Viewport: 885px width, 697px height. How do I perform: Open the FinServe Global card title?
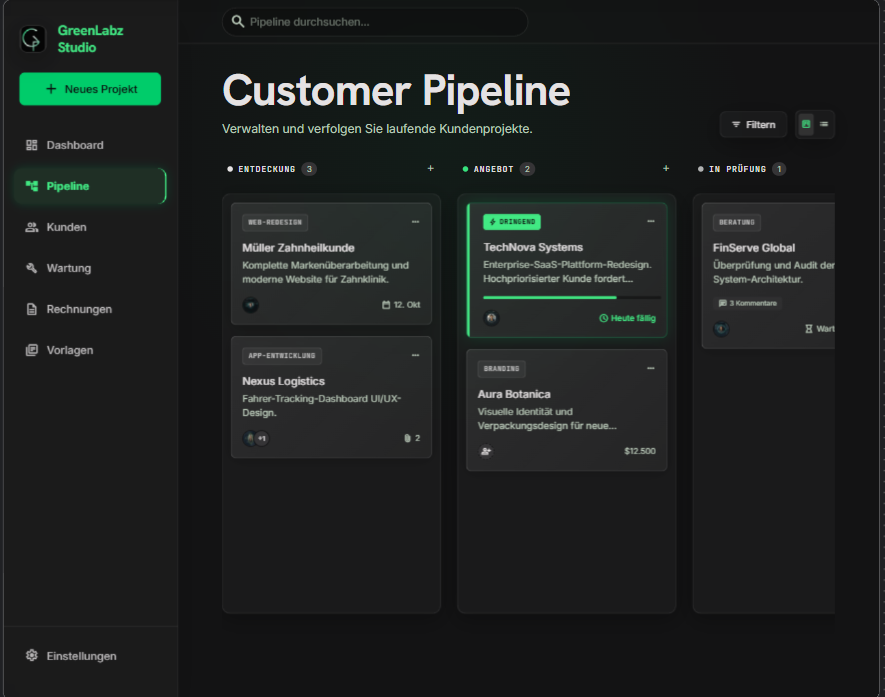[x=753, y=248]
